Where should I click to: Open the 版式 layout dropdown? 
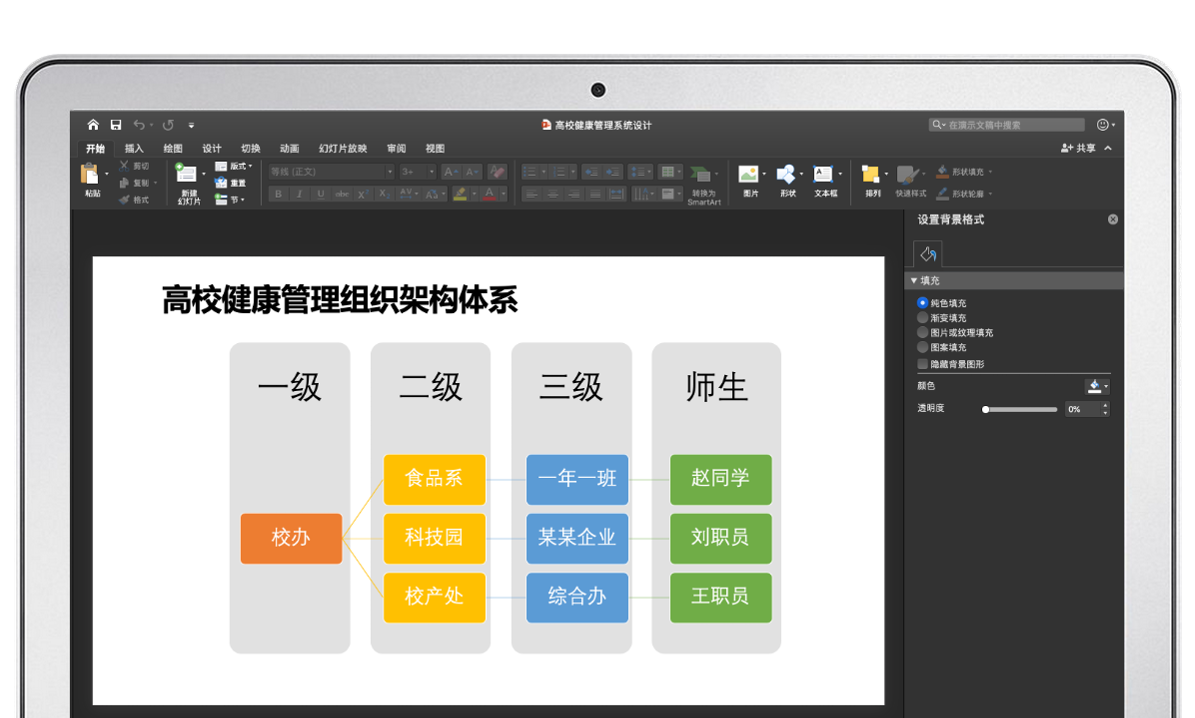(x=233, y=165)
